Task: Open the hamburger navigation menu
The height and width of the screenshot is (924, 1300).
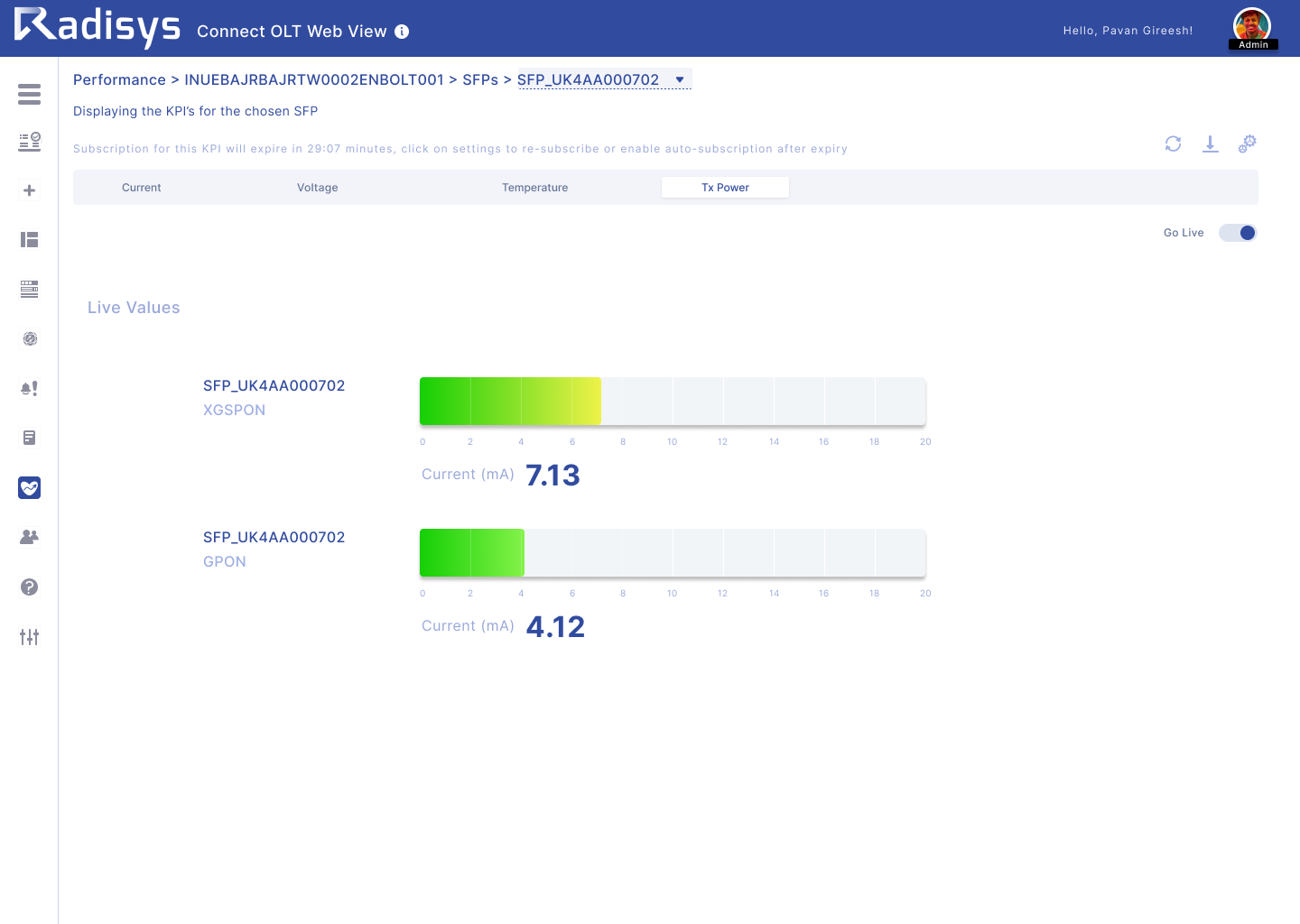Action: pos(29,94)
